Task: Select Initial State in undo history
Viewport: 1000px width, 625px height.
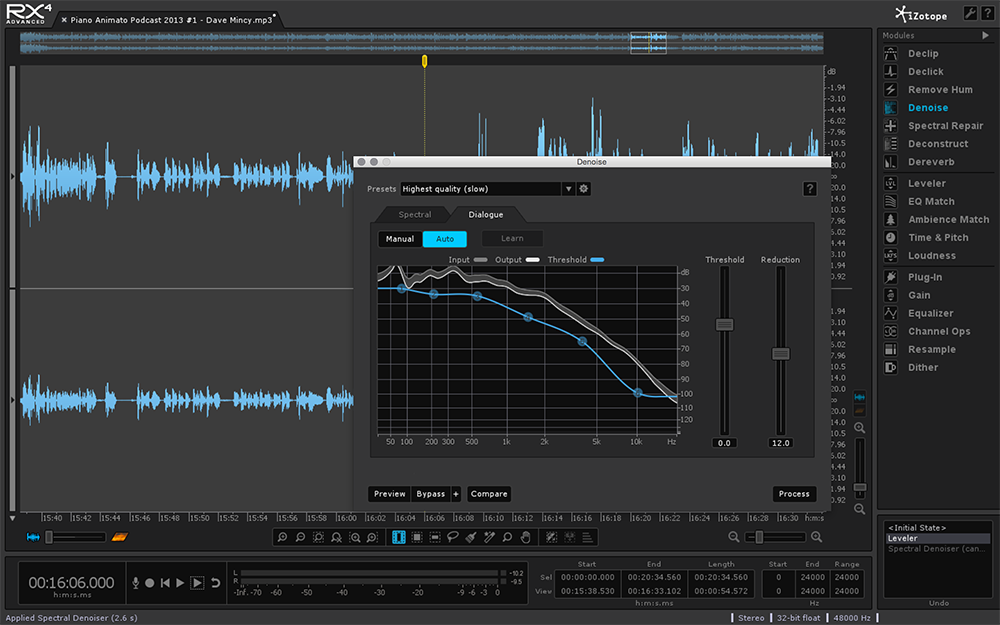Action: tap(917, 528)
